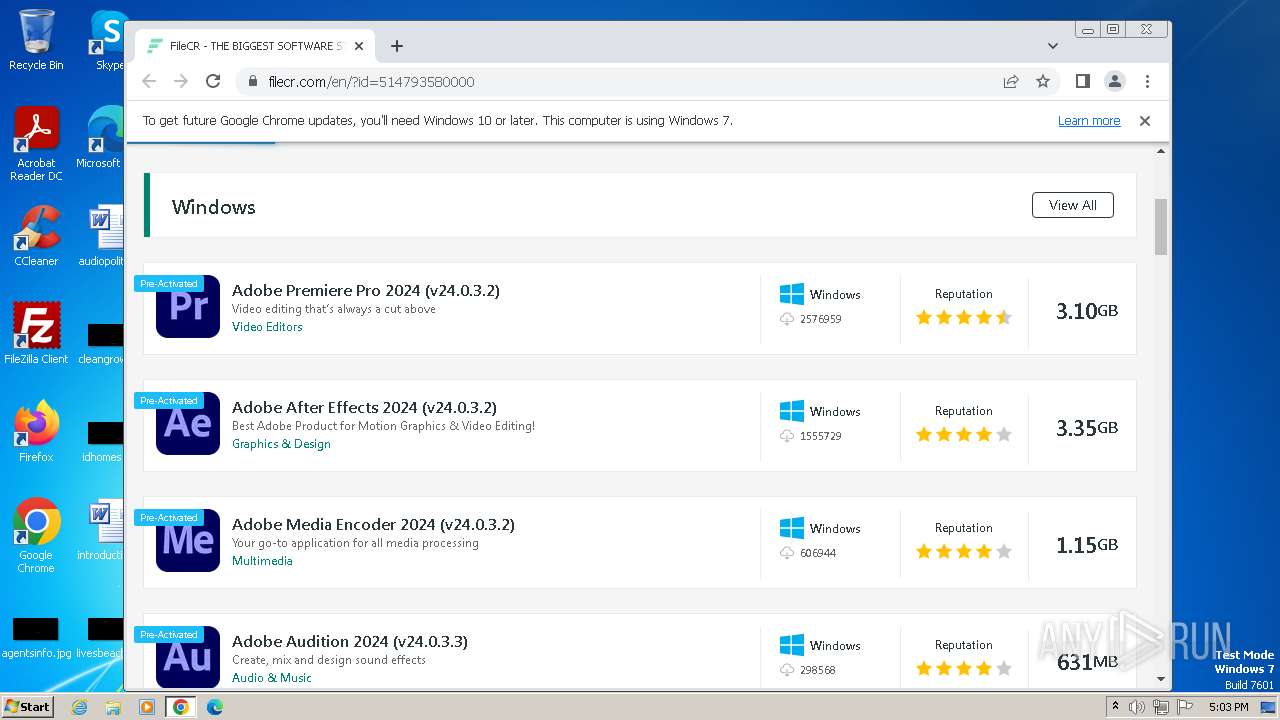Show hidden system tray icons
This screenshot has width=1280, height=720.
pyautogui.click(x=1115, y=706)
